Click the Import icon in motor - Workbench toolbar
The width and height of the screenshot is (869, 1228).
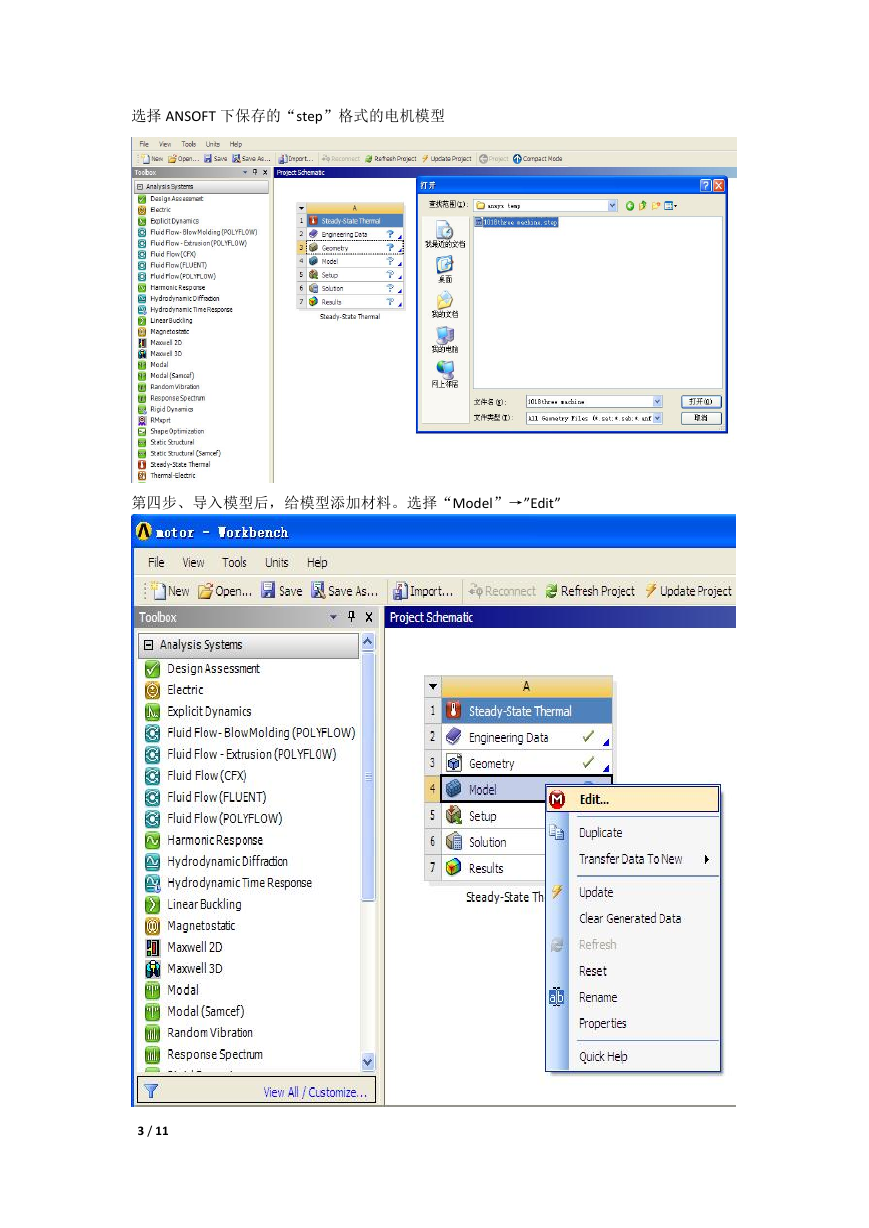click(x=400, y=591)
